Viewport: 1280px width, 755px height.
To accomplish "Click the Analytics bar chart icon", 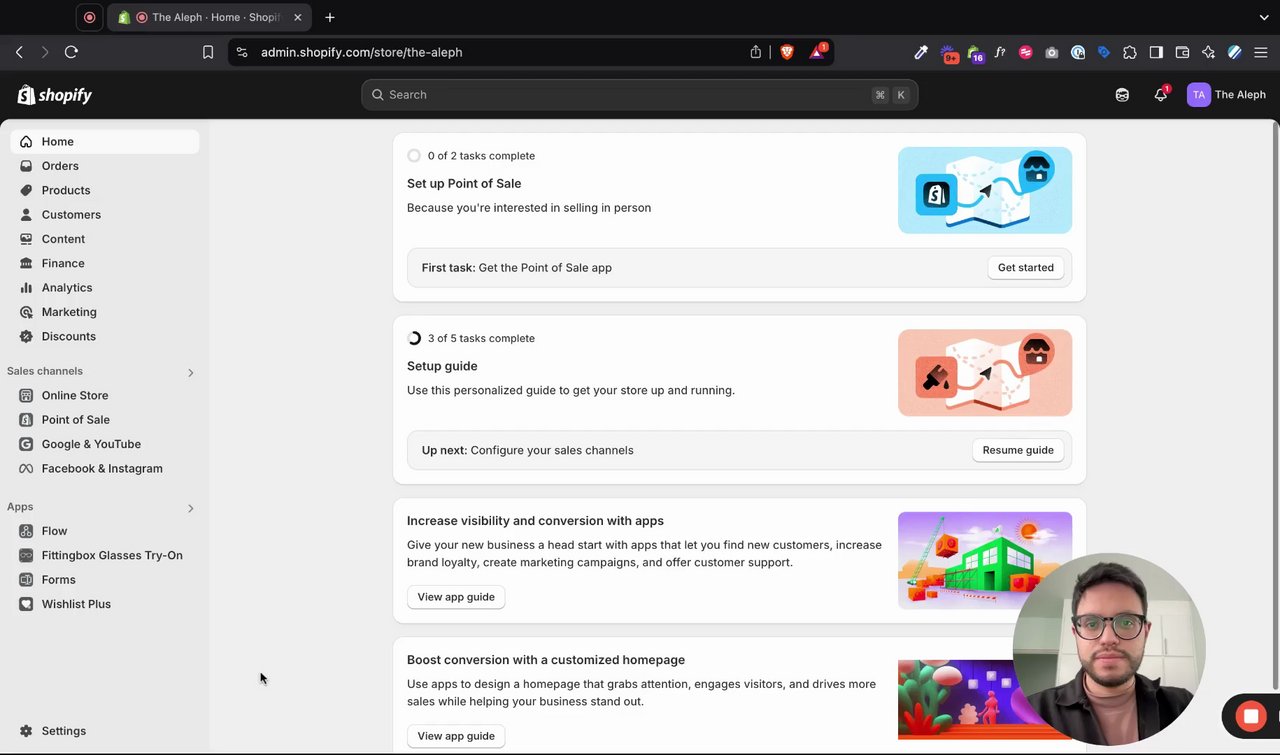I will click(x=26, y=288).
